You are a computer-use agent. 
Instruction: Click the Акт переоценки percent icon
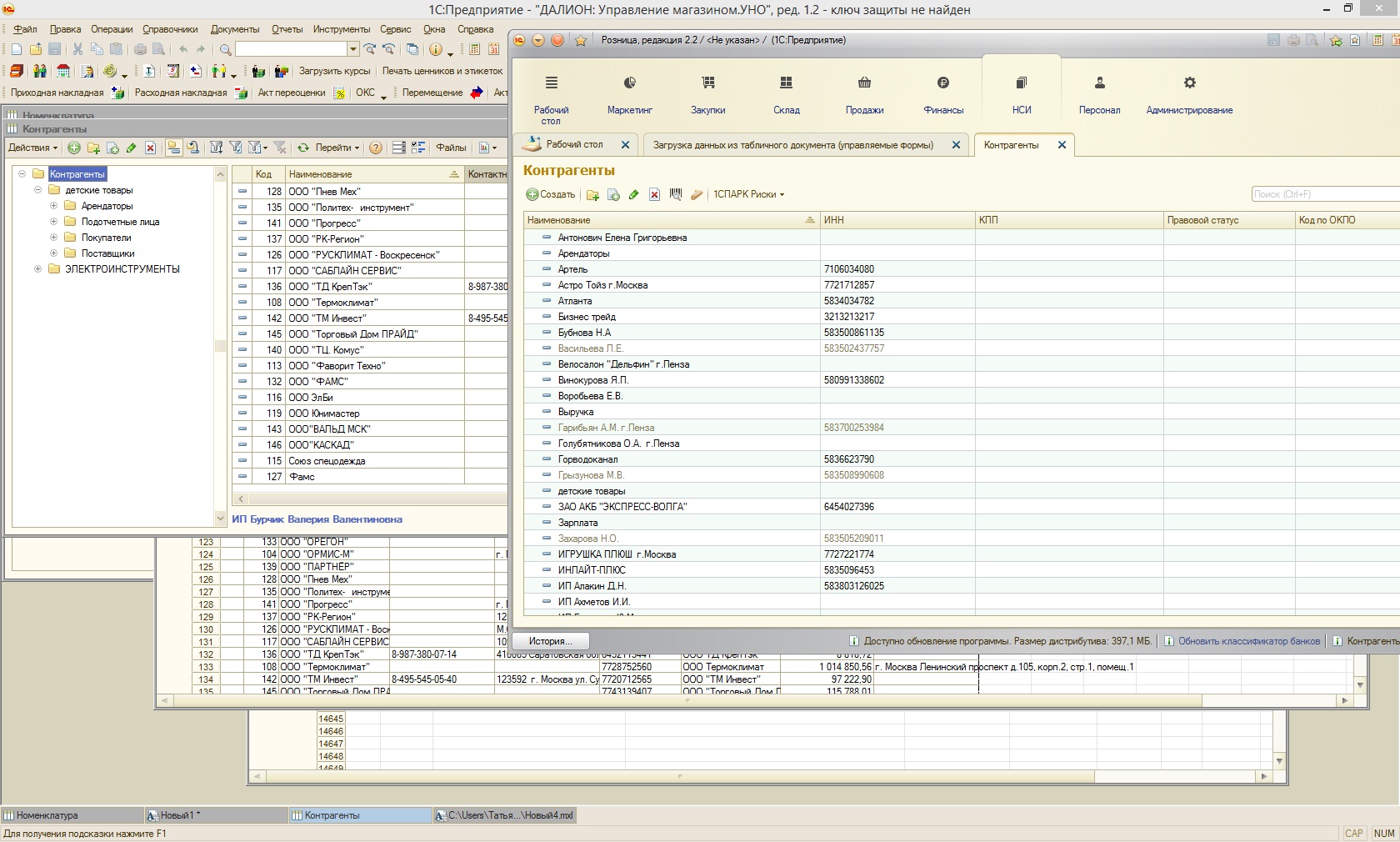339,93
